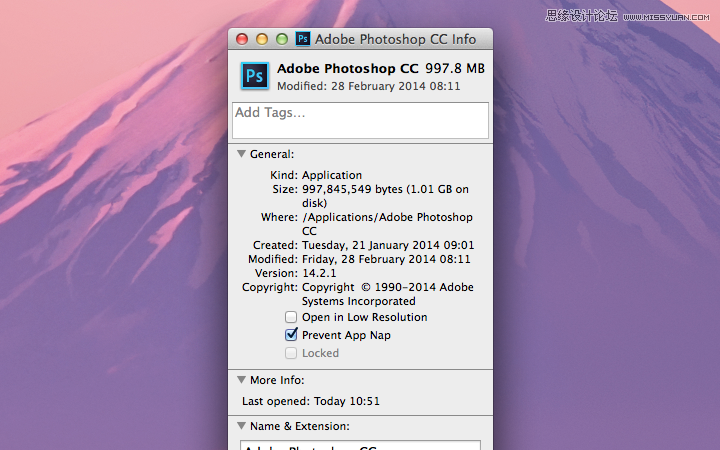Click the More Info: section label
The image size is (720, 450).
(x=277, y=380)
